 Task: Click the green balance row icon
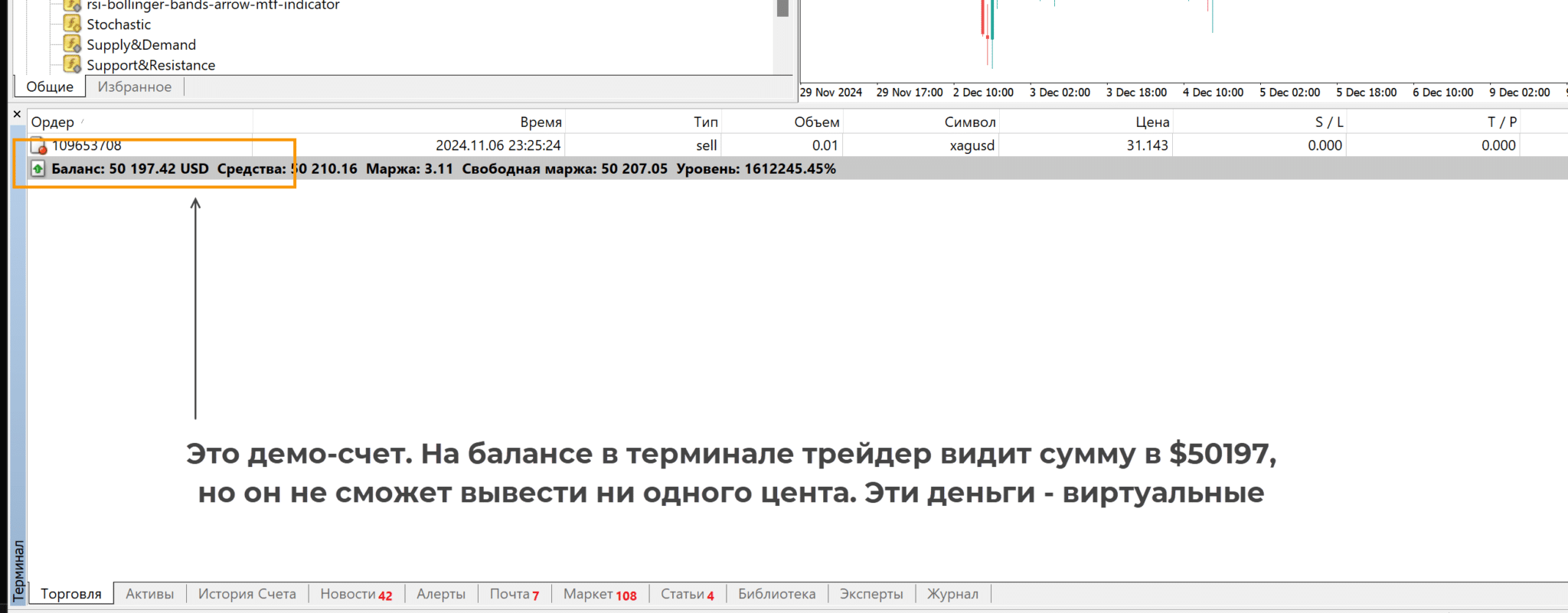point(38,168)
